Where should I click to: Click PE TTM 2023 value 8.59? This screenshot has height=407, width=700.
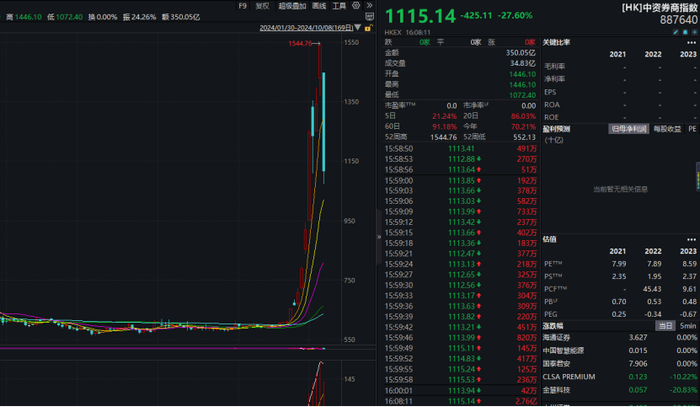point(689,264)
